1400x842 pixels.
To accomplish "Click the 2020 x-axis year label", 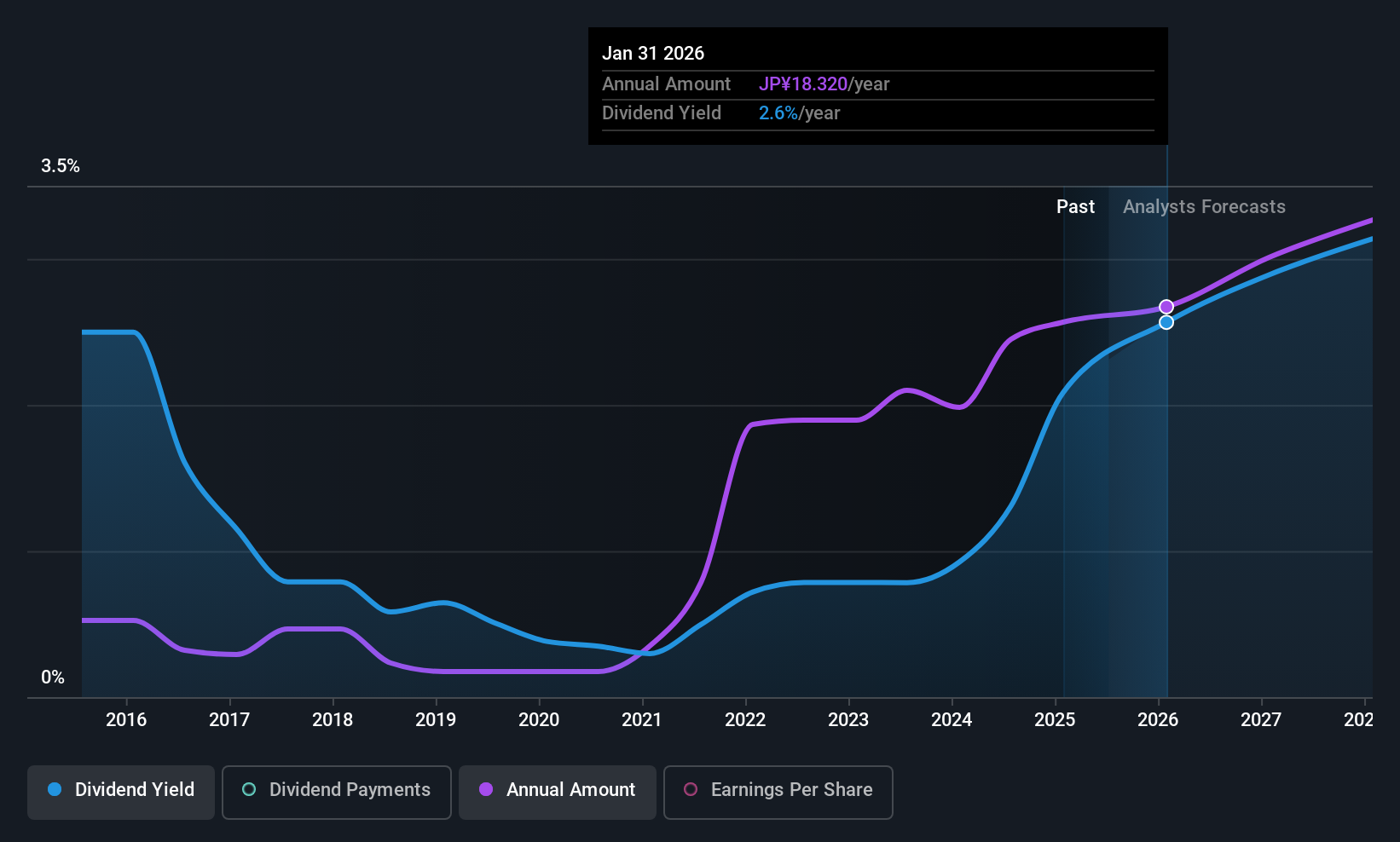I will tap(539, 720).
